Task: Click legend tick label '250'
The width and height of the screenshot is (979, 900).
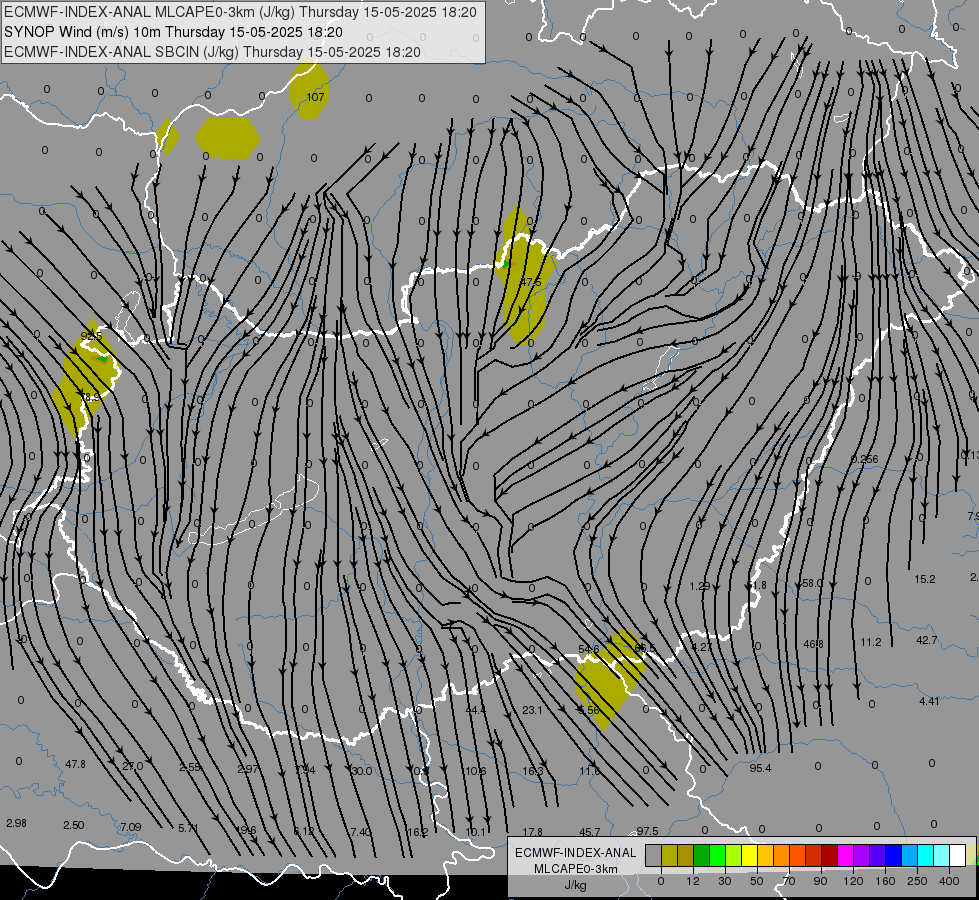Action: (x=917, y=881)
